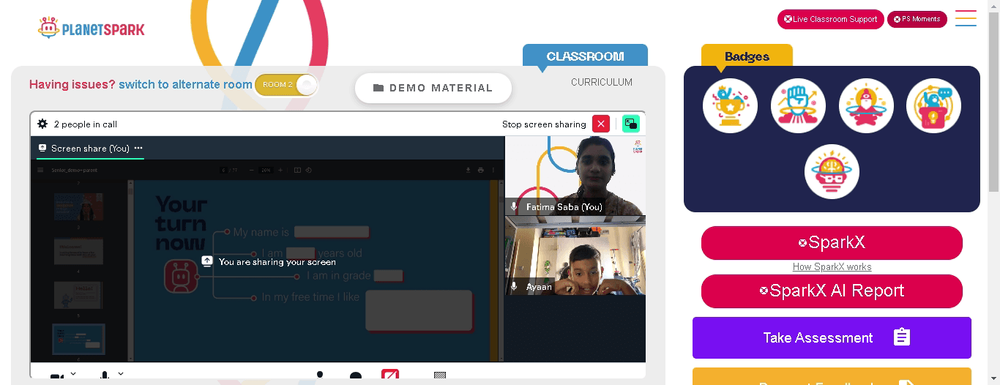Open the SparkX AI Report
The image size is (1000, 385).
(832, 291)
